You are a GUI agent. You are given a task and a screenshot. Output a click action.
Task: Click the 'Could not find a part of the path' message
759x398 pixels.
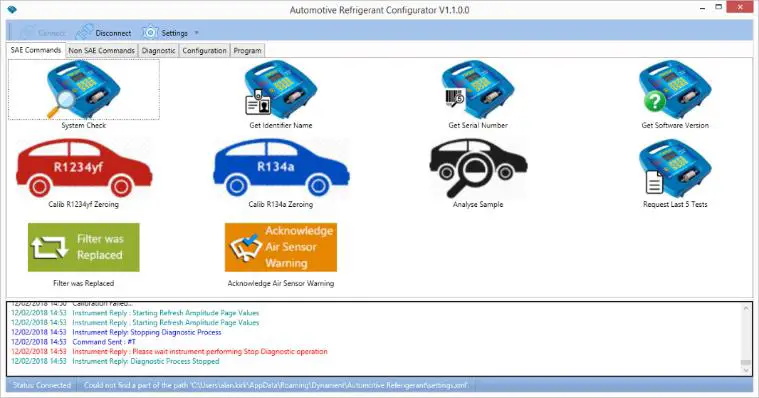click(x=276, y=385)
